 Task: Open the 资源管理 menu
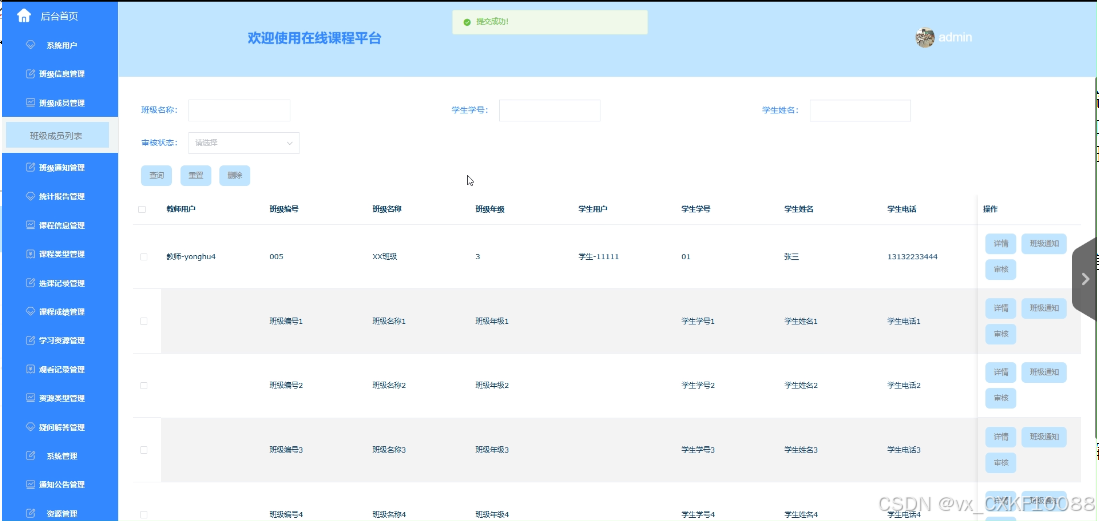[x=60, y=513]
